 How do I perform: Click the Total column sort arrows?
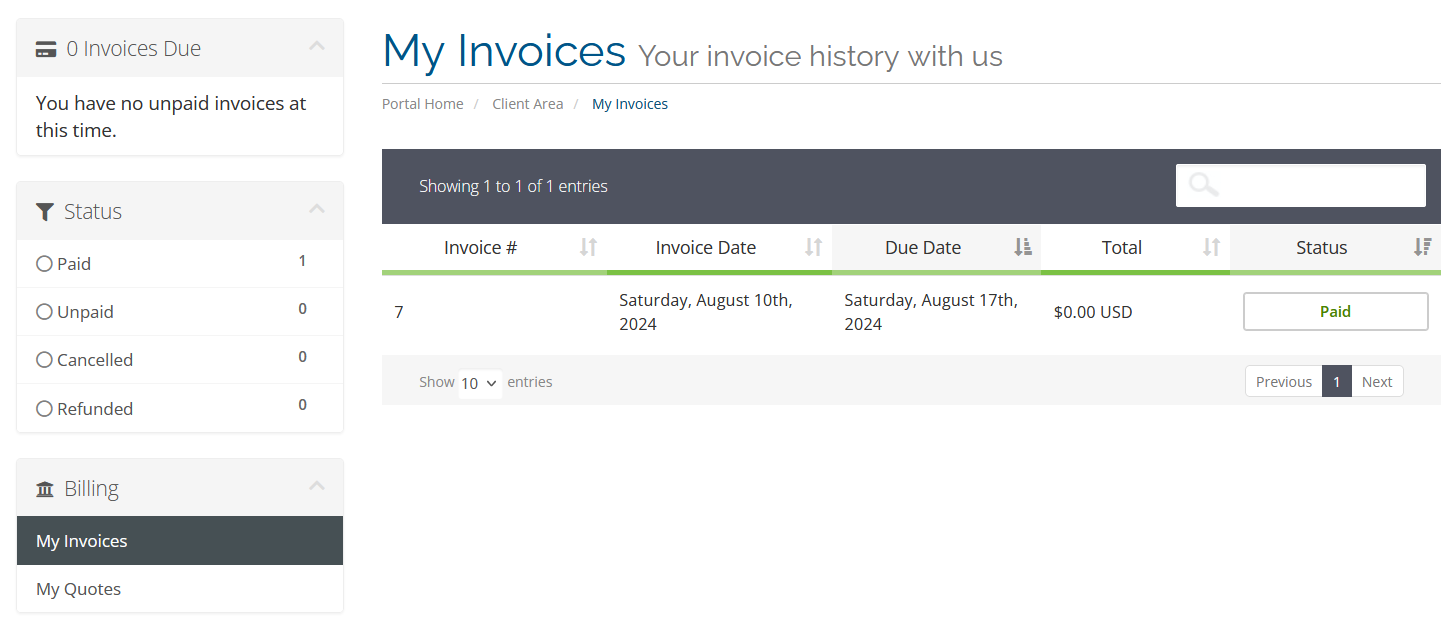[x=1212, y=247]
